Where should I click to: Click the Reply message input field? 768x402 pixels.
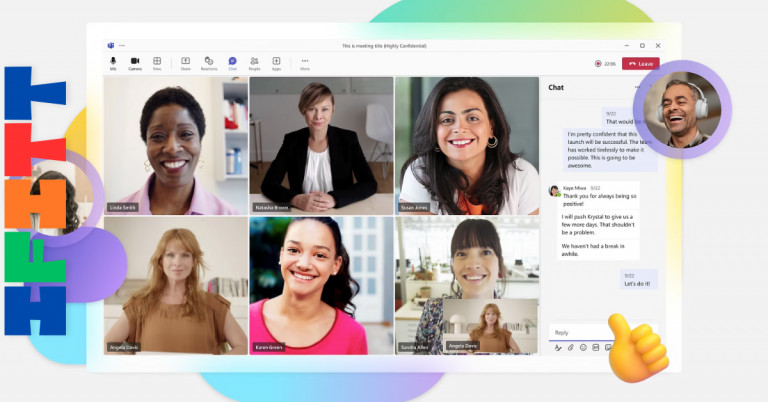580,332
